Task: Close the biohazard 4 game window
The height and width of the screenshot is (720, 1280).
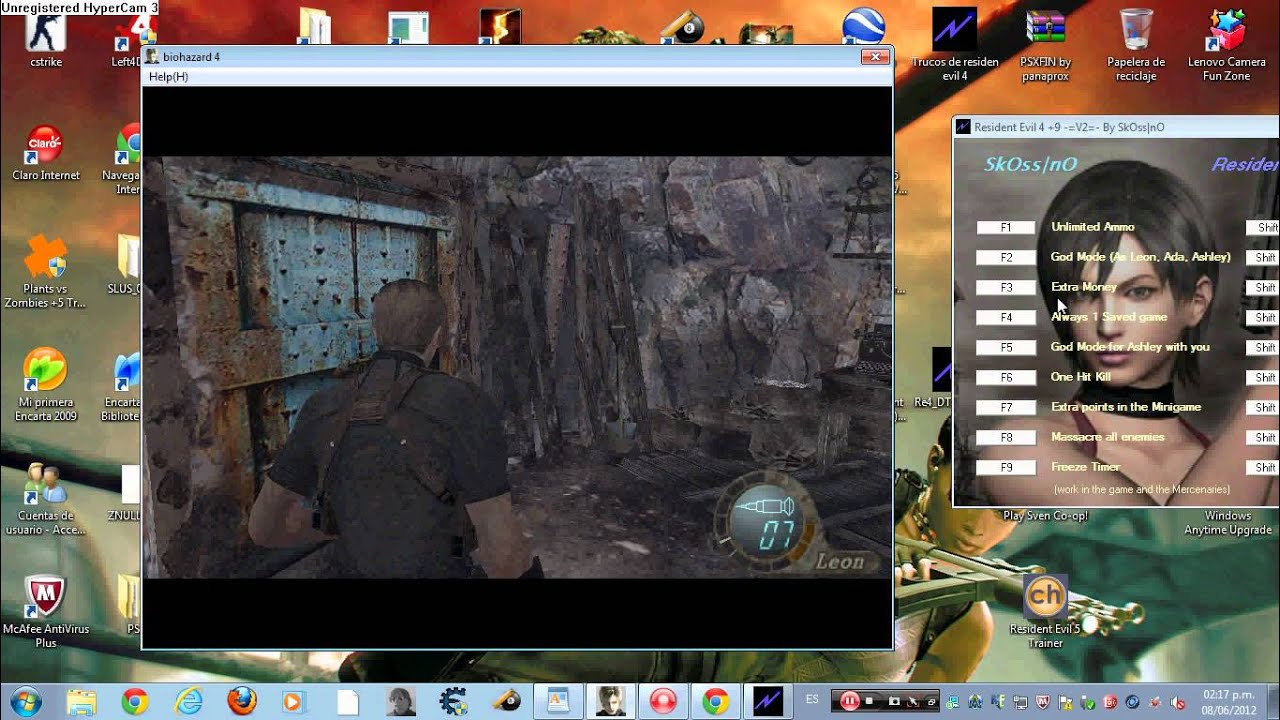Action: [875, 57]
